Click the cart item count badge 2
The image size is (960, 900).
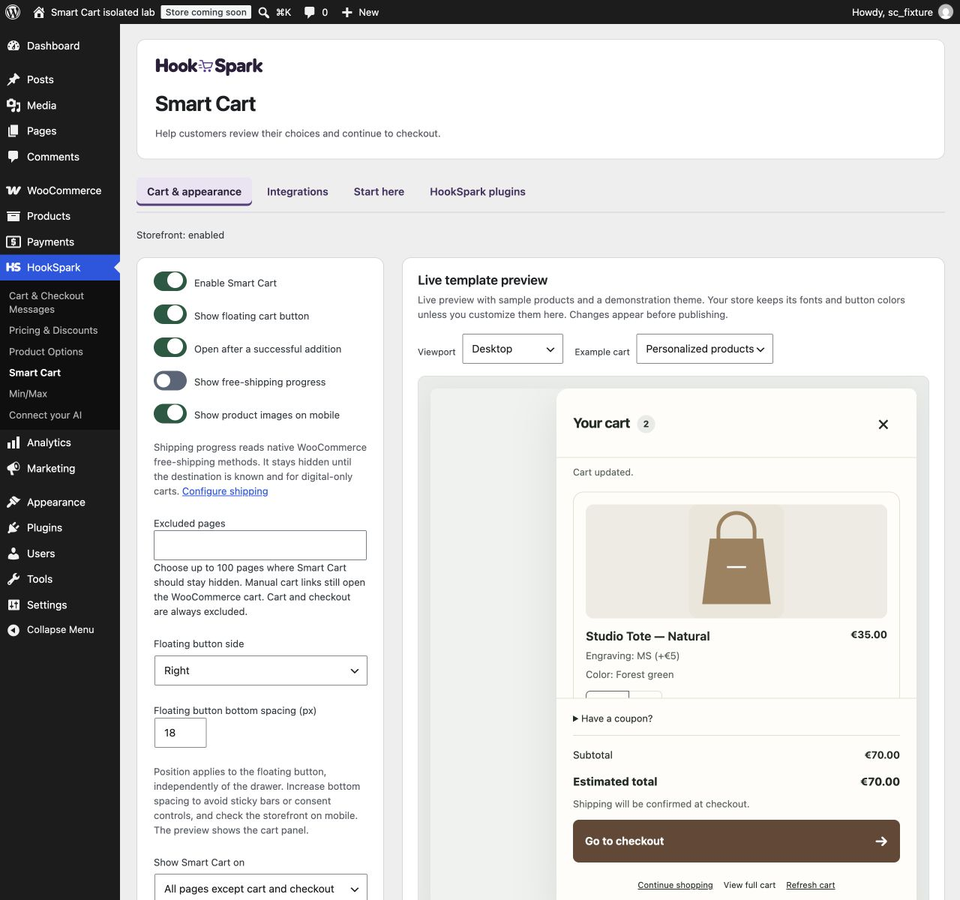coord(646,424)
